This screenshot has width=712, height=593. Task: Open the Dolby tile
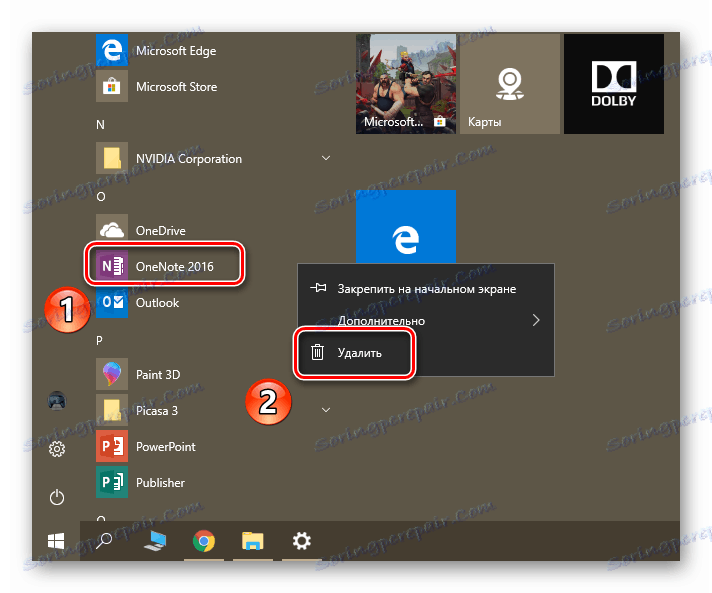point(614,84)
